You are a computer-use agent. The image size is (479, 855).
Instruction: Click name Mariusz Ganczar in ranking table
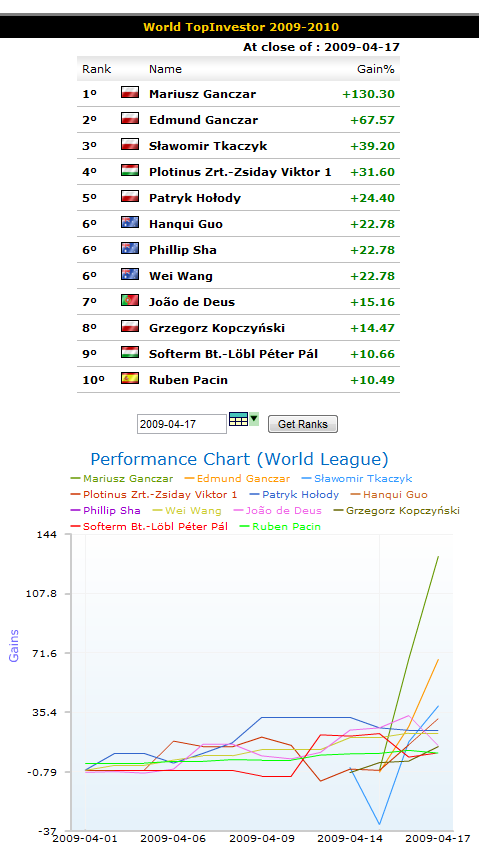click(202, 94)
